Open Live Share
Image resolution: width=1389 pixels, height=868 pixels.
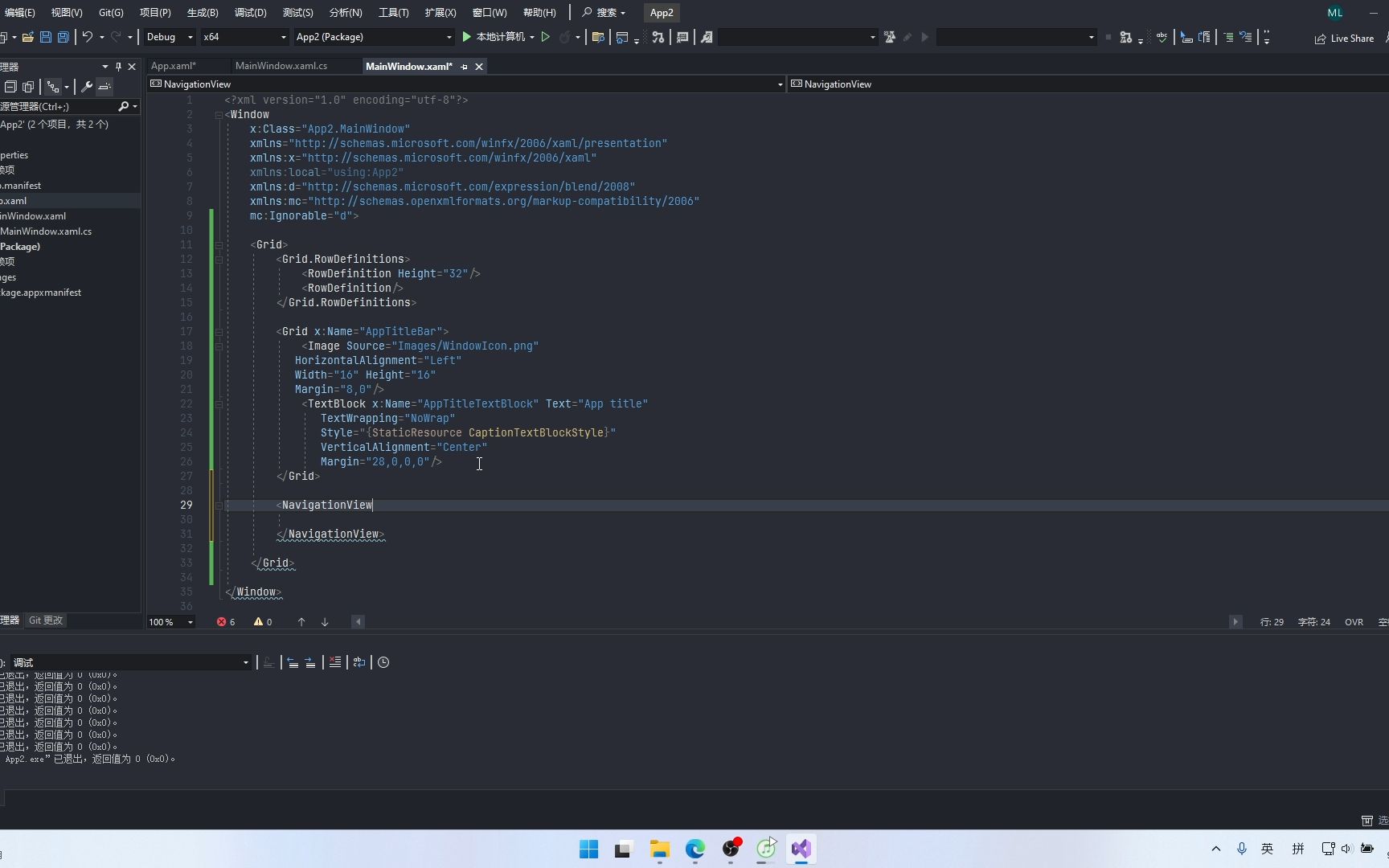click(1344, 39)
